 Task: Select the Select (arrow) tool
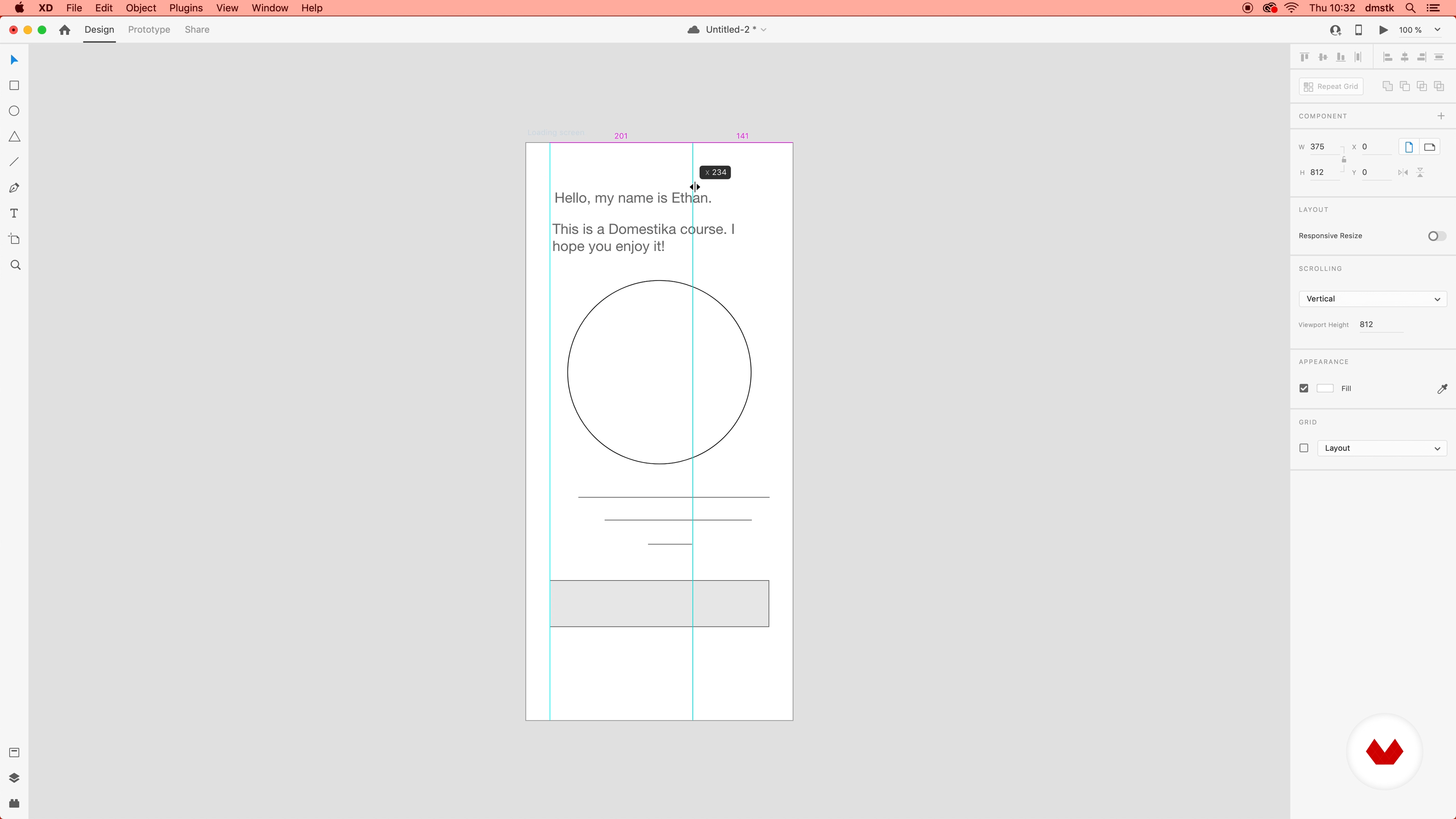[15, 60]
